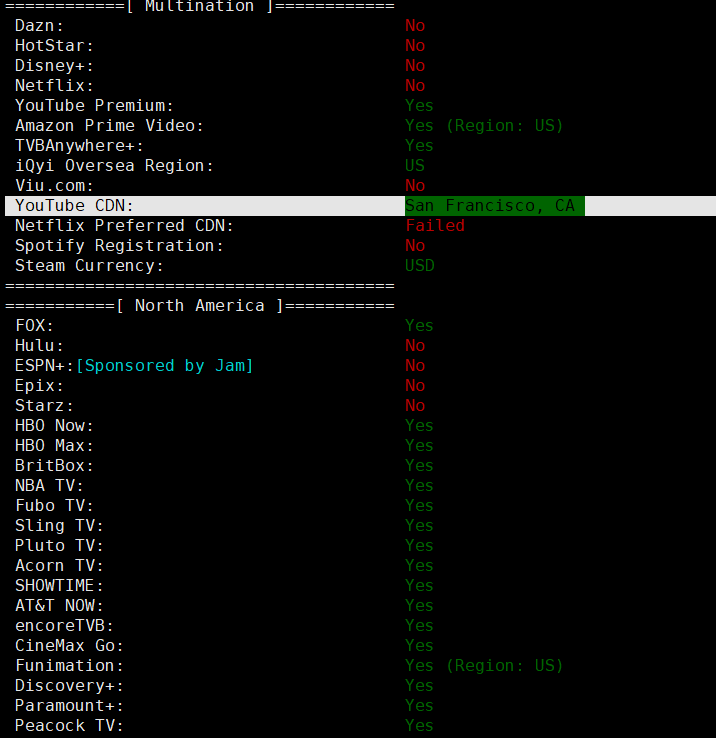
Task: Select the "Pluto TV:" label
Action: (x=59, y=545)
